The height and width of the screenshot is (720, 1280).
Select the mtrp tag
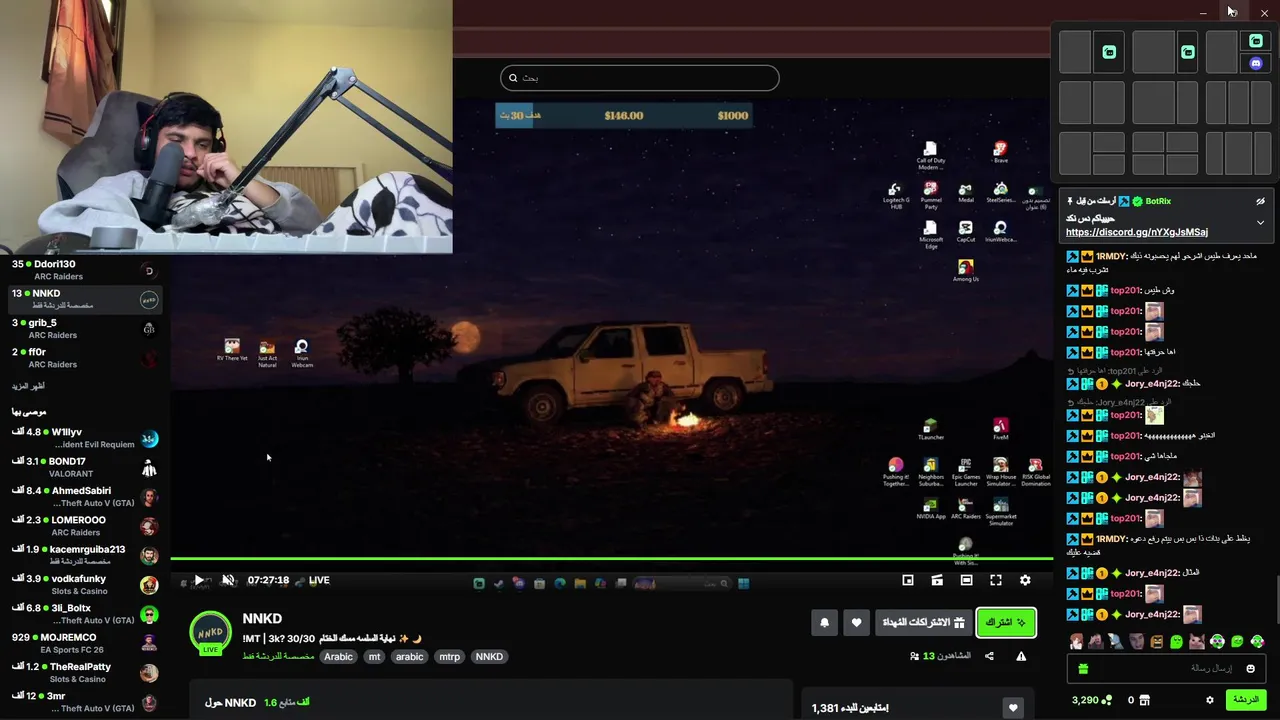click(450, 657)
